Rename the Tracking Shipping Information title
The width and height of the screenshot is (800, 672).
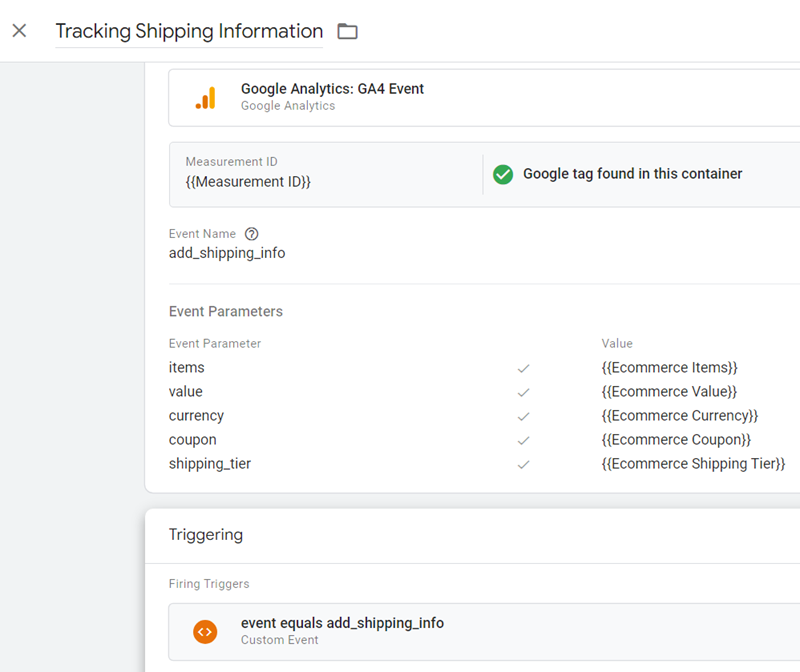click(189, 31)
